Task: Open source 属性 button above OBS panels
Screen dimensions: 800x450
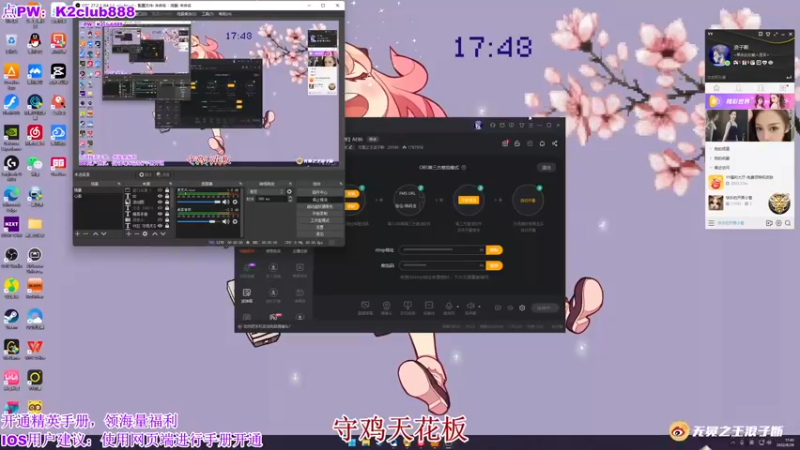Action: (145, 174)
